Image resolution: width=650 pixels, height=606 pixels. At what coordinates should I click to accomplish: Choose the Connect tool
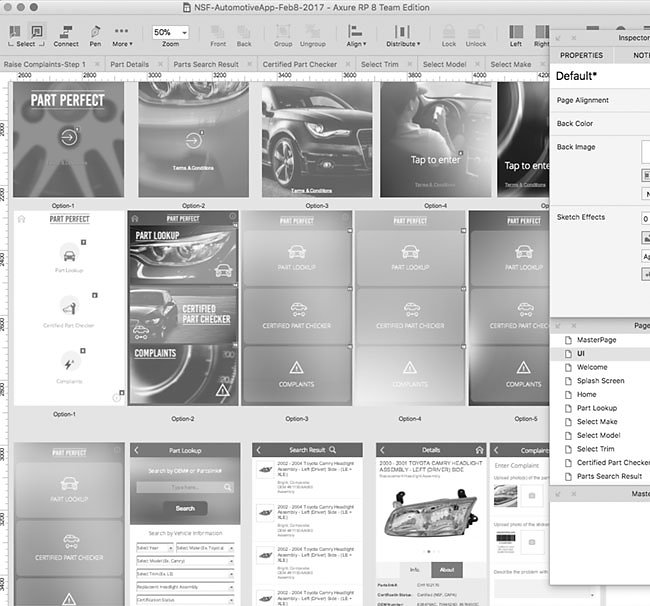(x=65, y=36)
